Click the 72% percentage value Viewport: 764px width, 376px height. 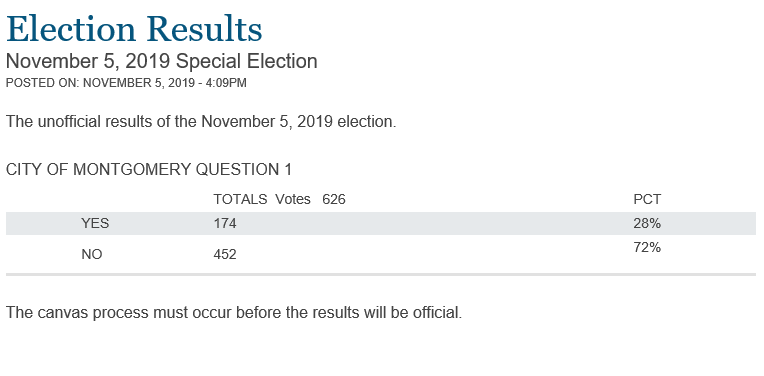click(x=647, y=248)
